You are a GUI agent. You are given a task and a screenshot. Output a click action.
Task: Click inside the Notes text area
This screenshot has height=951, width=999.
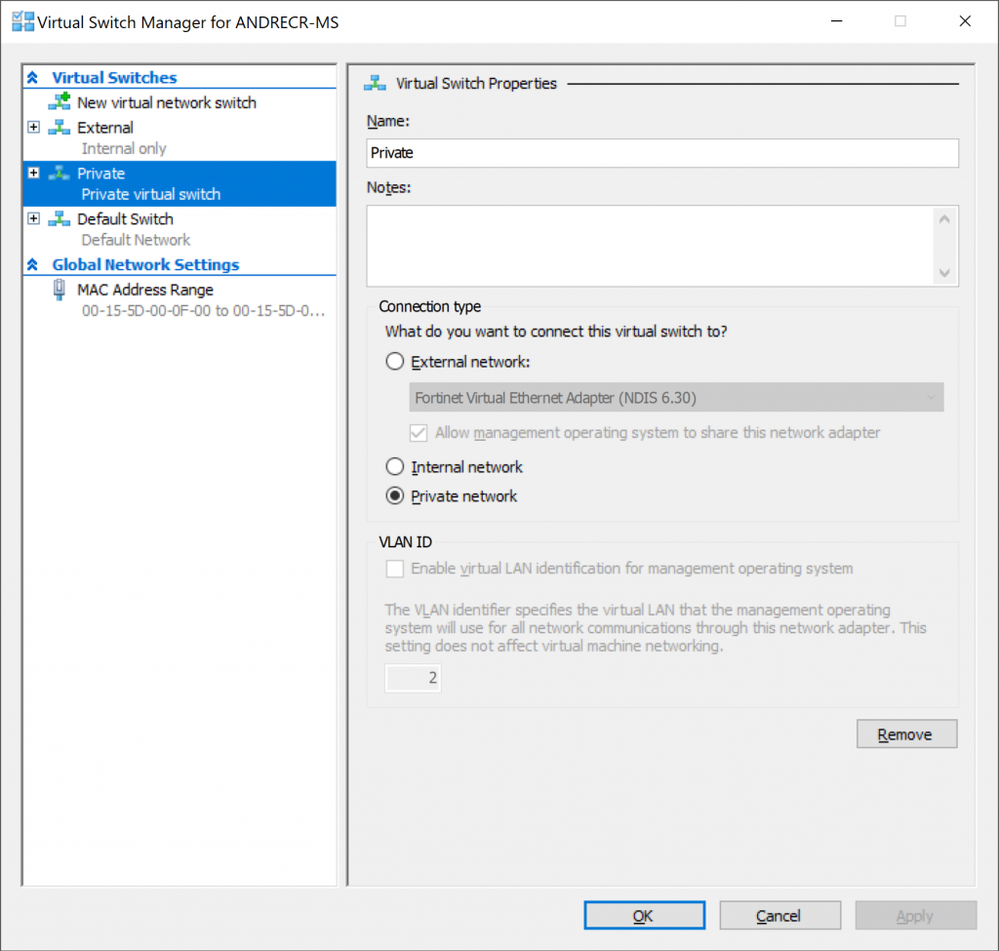point(650,246)
